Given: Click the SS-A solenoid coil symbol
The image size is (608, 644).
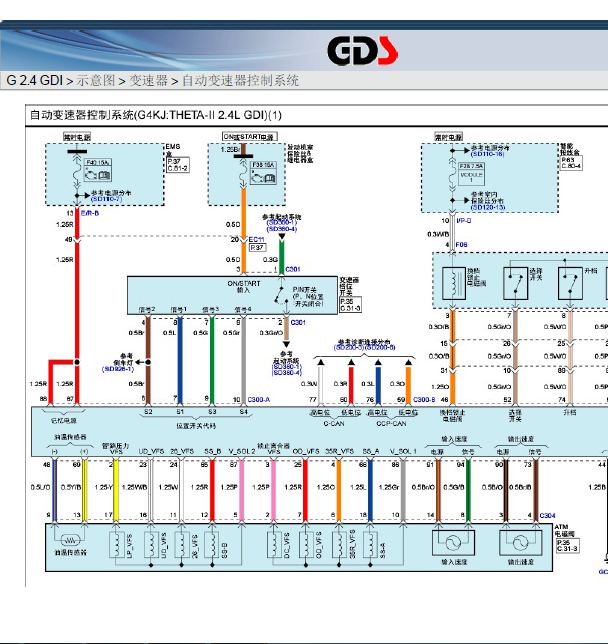Looking at the screenshot, I should click(x=371, y=545).
